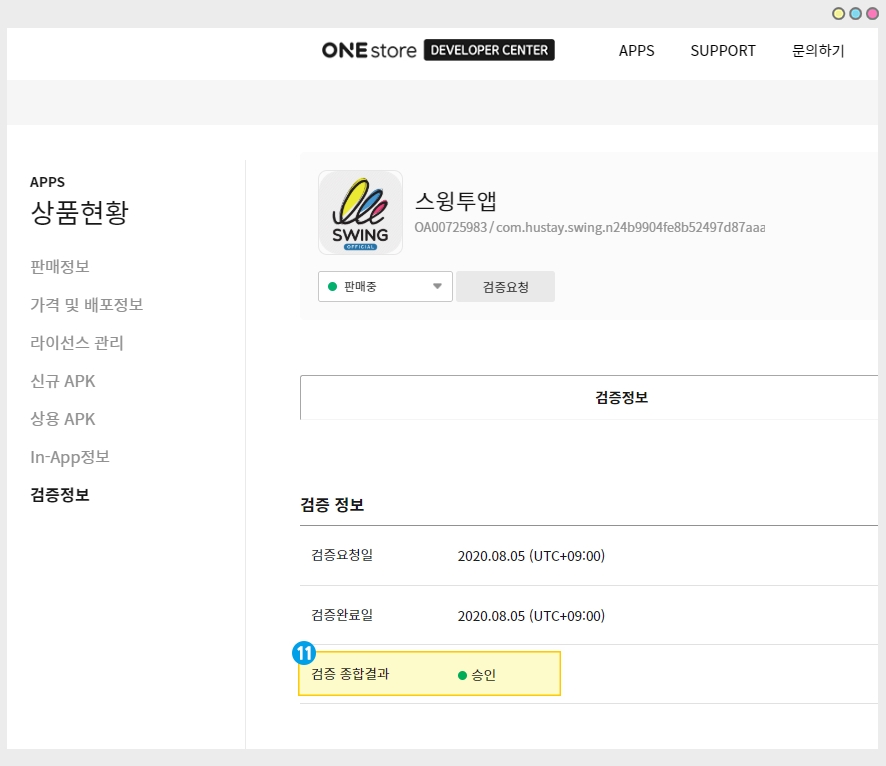Select the 검증정보 tab
This screenshot has width=886, height=766.
point(621,397)
